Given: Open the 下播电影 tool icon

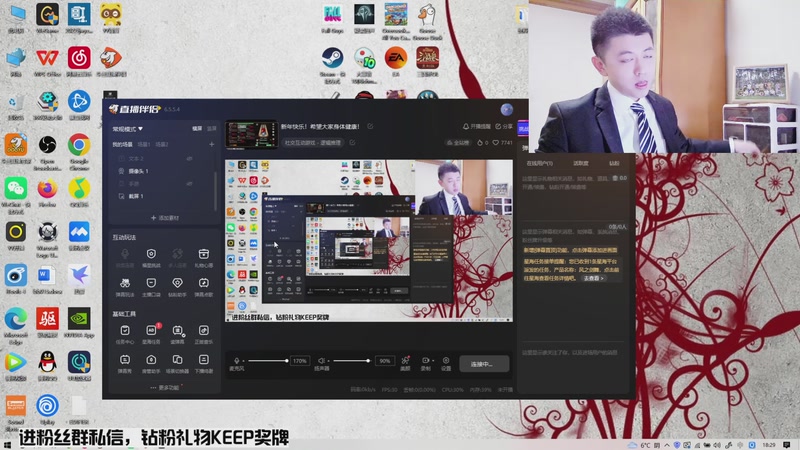Looking at the screenshot, I should (x=204, y=364).
